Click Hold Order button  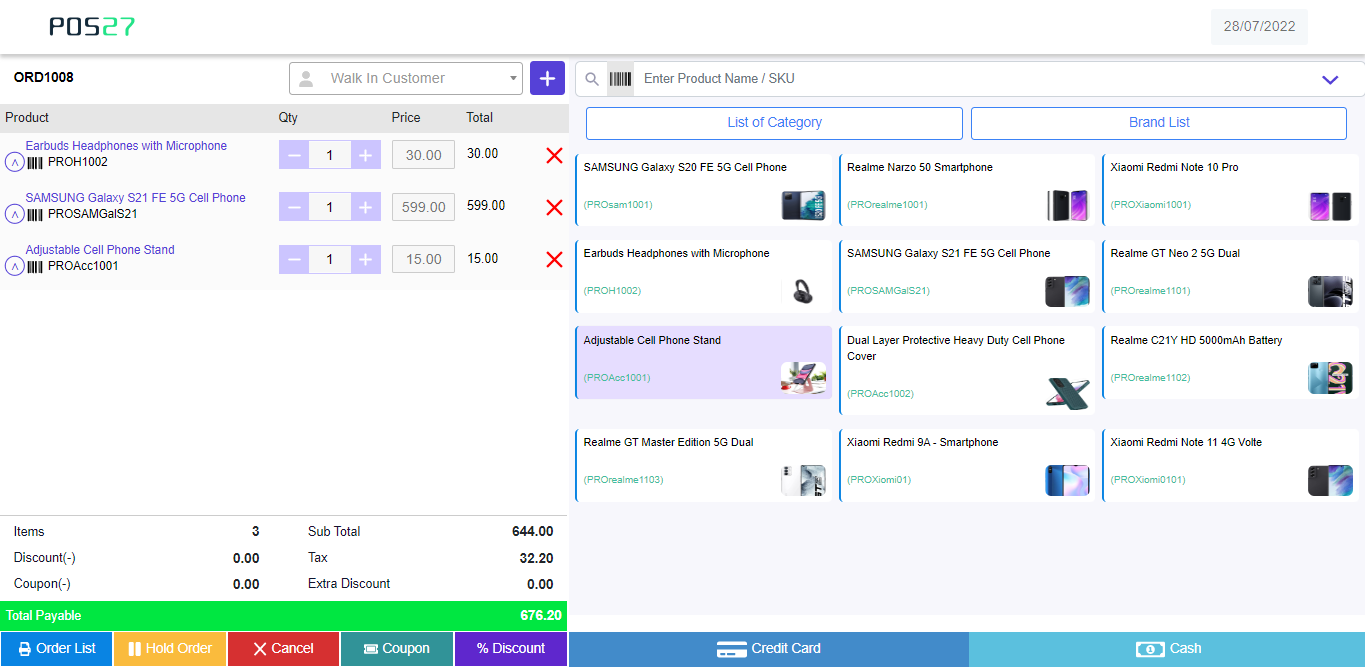[170, 649]
